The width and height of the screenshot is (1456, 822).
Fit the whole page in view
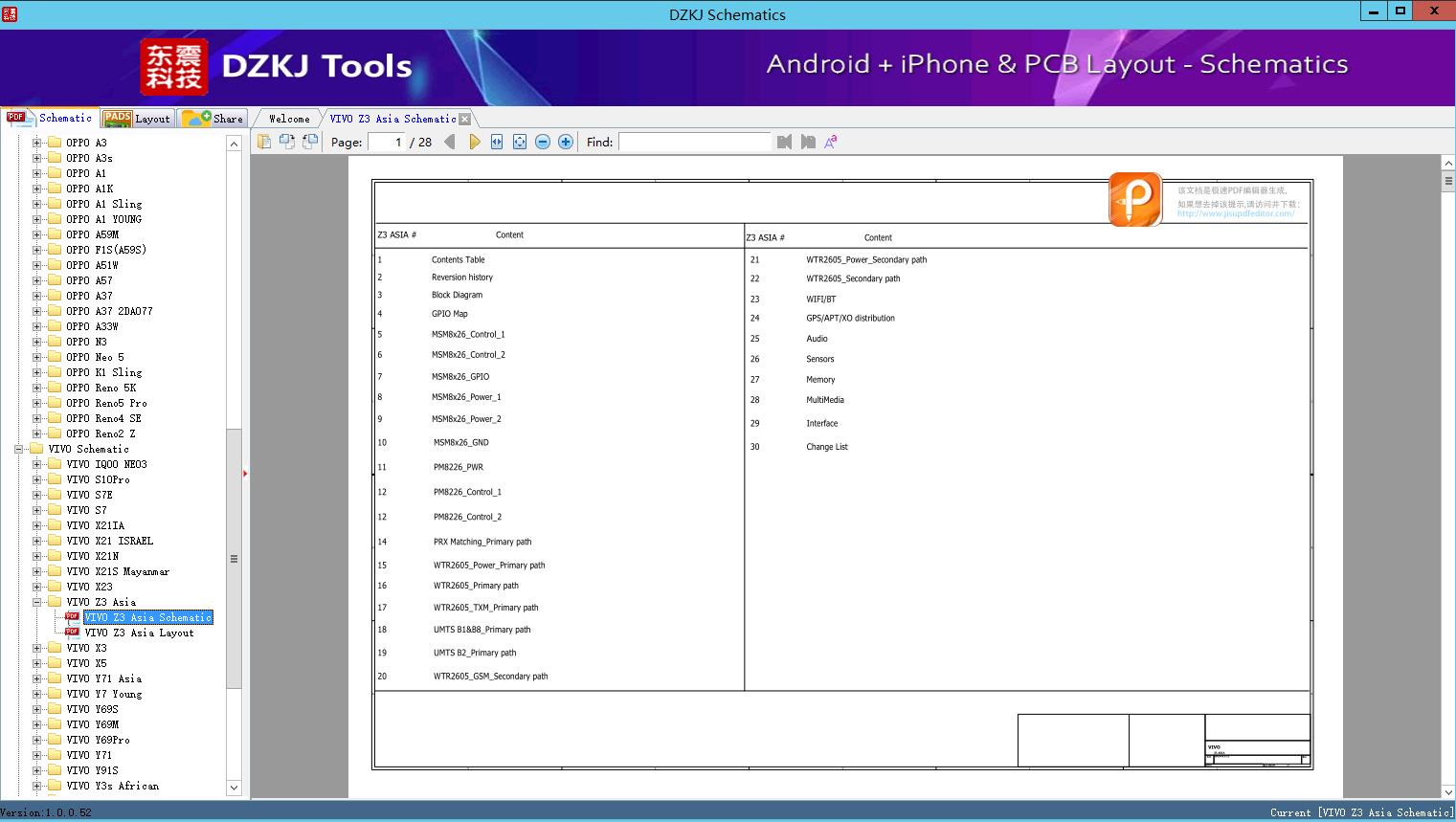[520, 142]
